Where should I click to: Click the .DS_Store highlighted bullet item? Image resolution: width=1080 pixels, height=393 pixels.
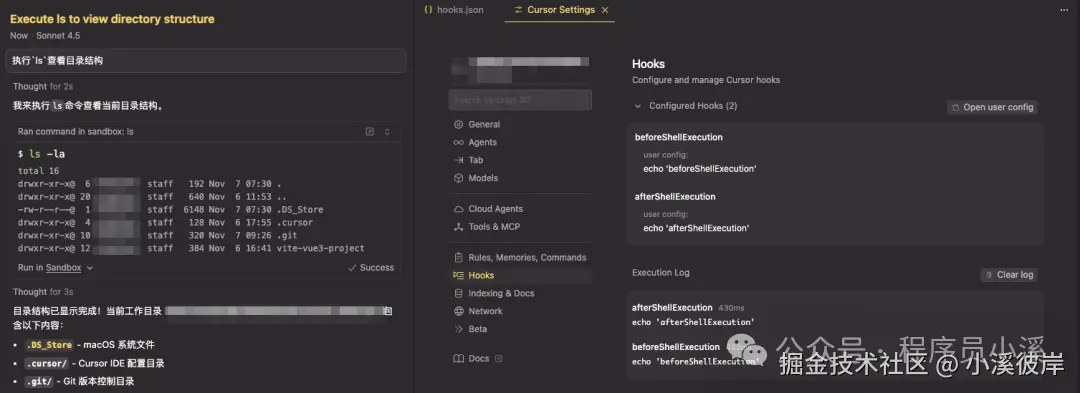49,345
